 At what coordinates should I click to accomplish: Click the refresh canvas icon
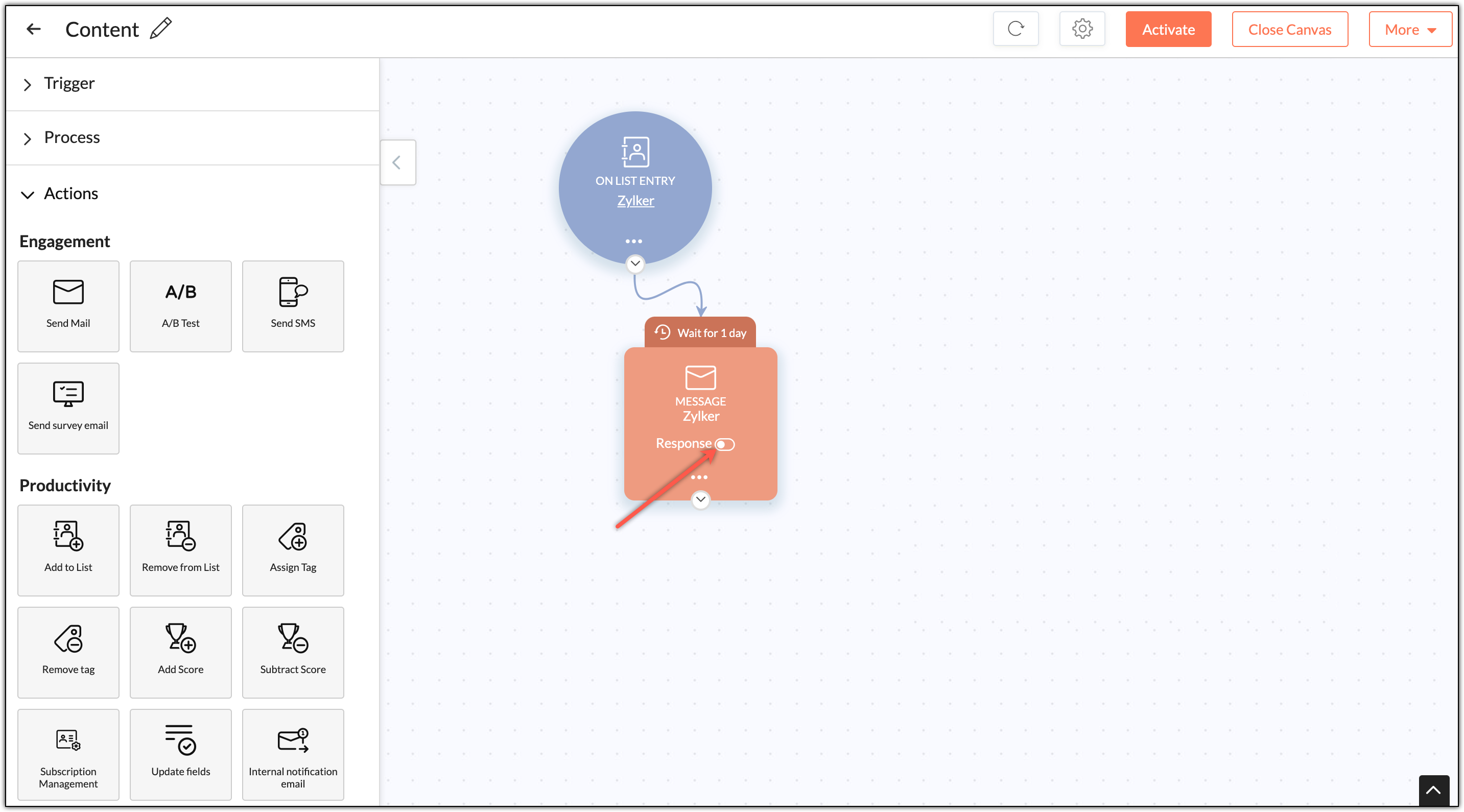coord(1016,29)
